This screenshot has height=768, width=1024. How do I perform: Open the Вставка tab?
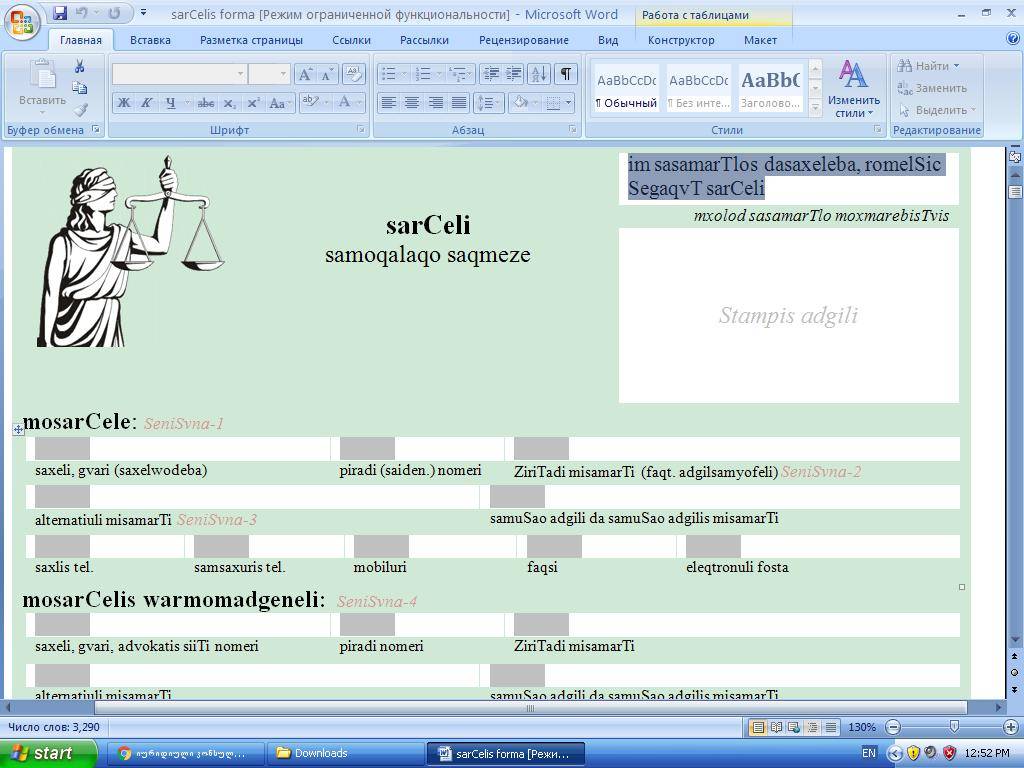(150, 40)
